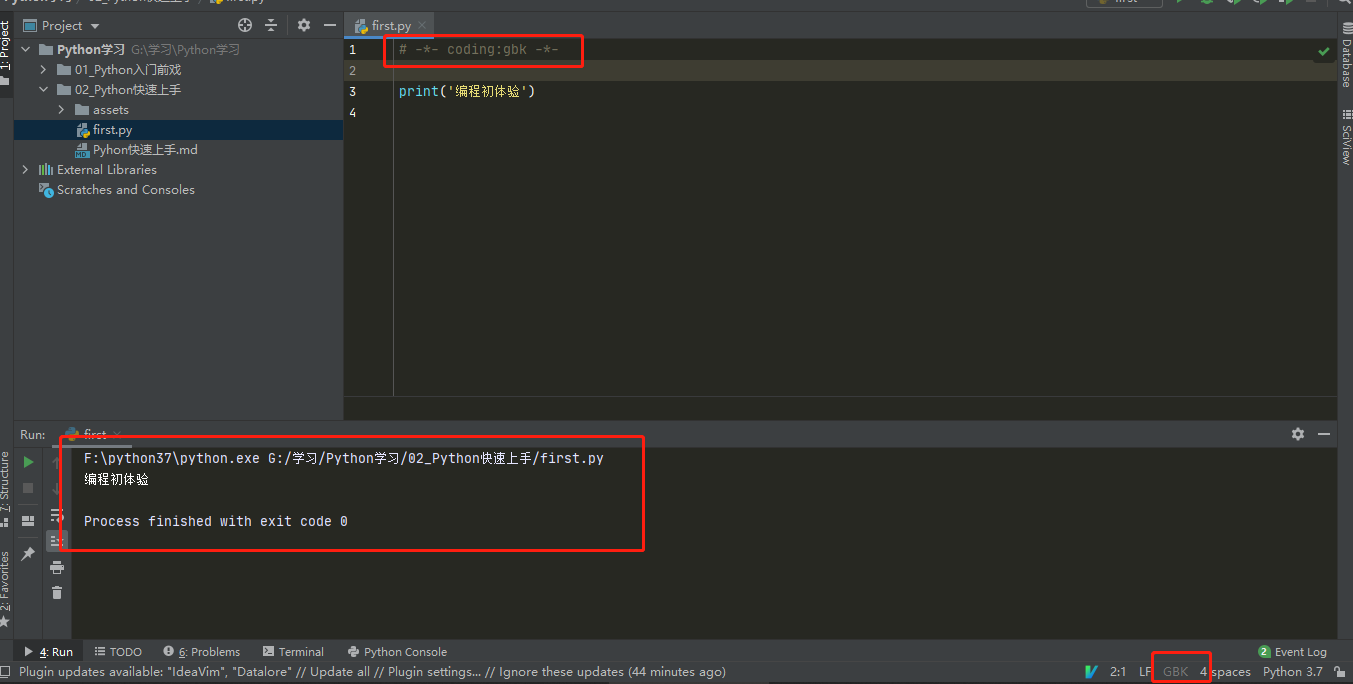1353x684 pixels.
Task: Print the run console output
Action: point(57,567)
